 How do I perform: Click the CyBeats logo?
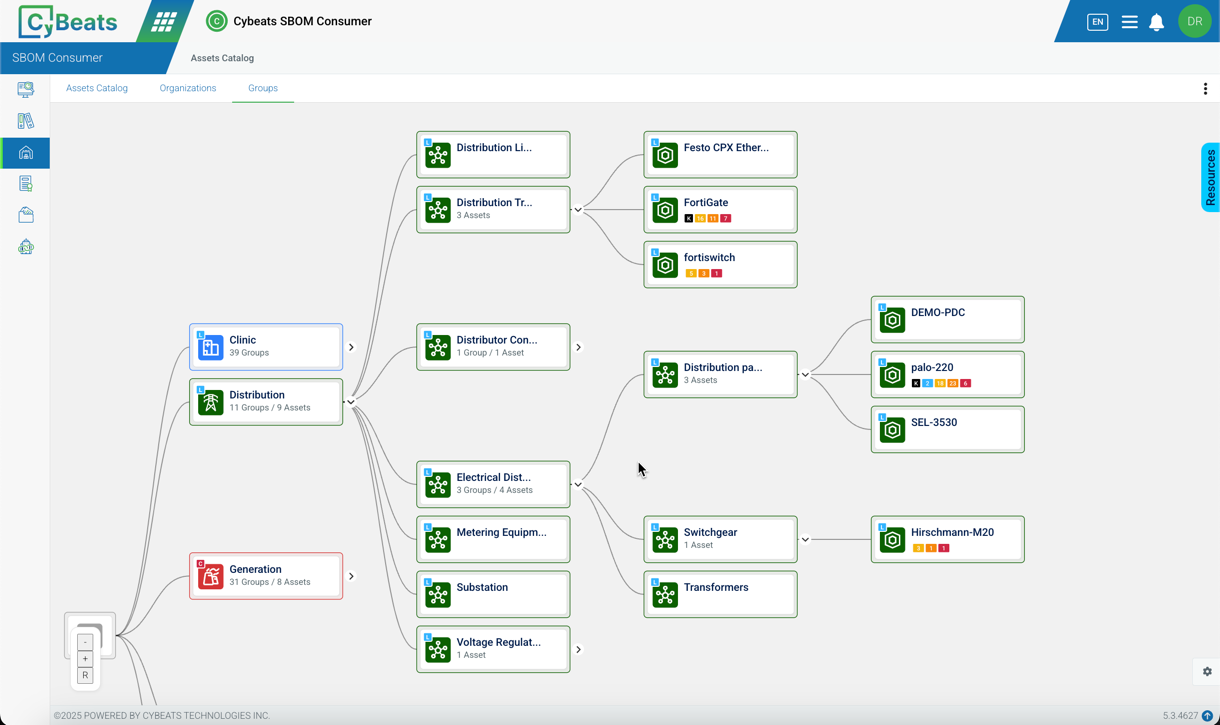pos(67,21)
